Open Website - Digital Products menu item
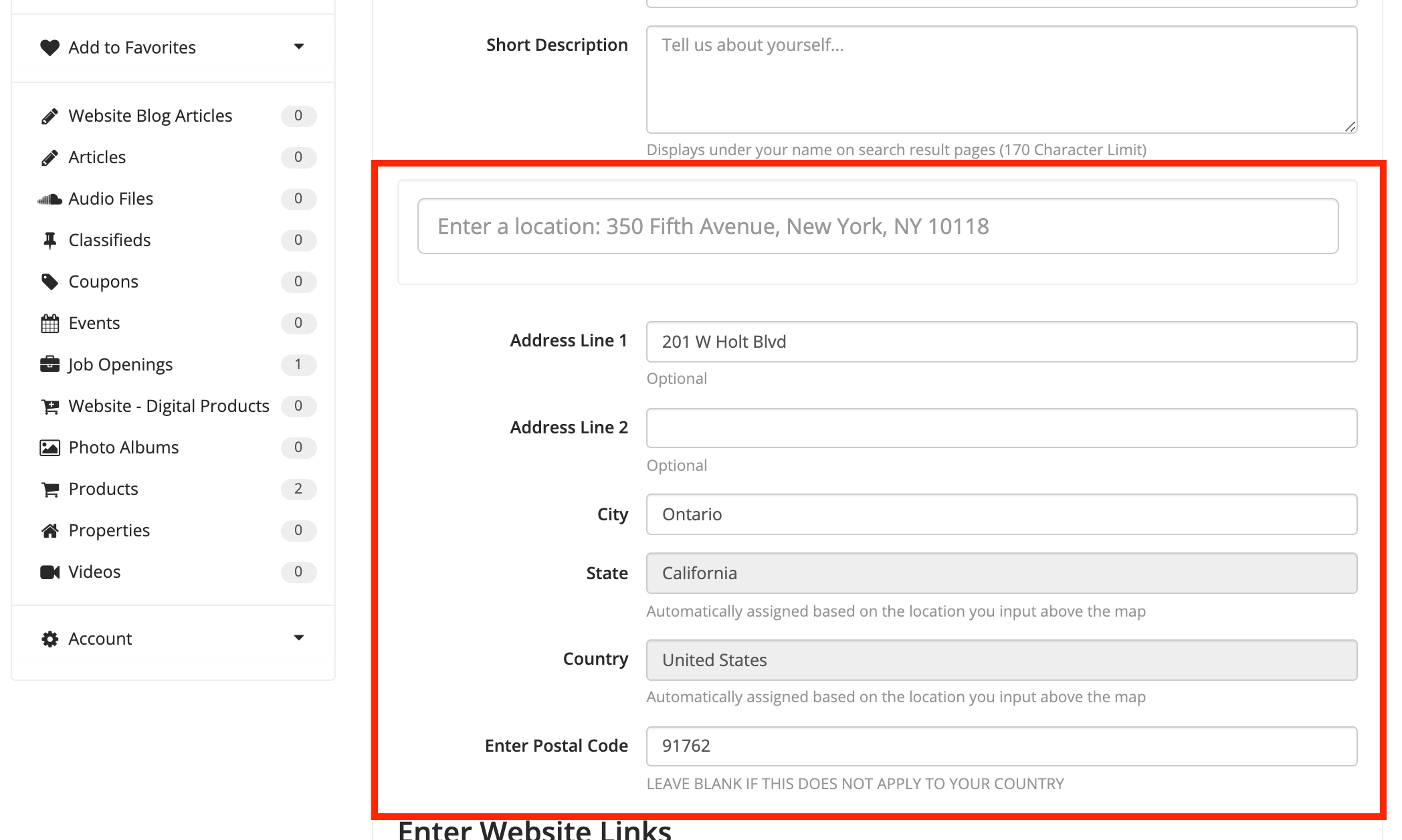This screenshot has height=840, width=1402. (169, 406)
